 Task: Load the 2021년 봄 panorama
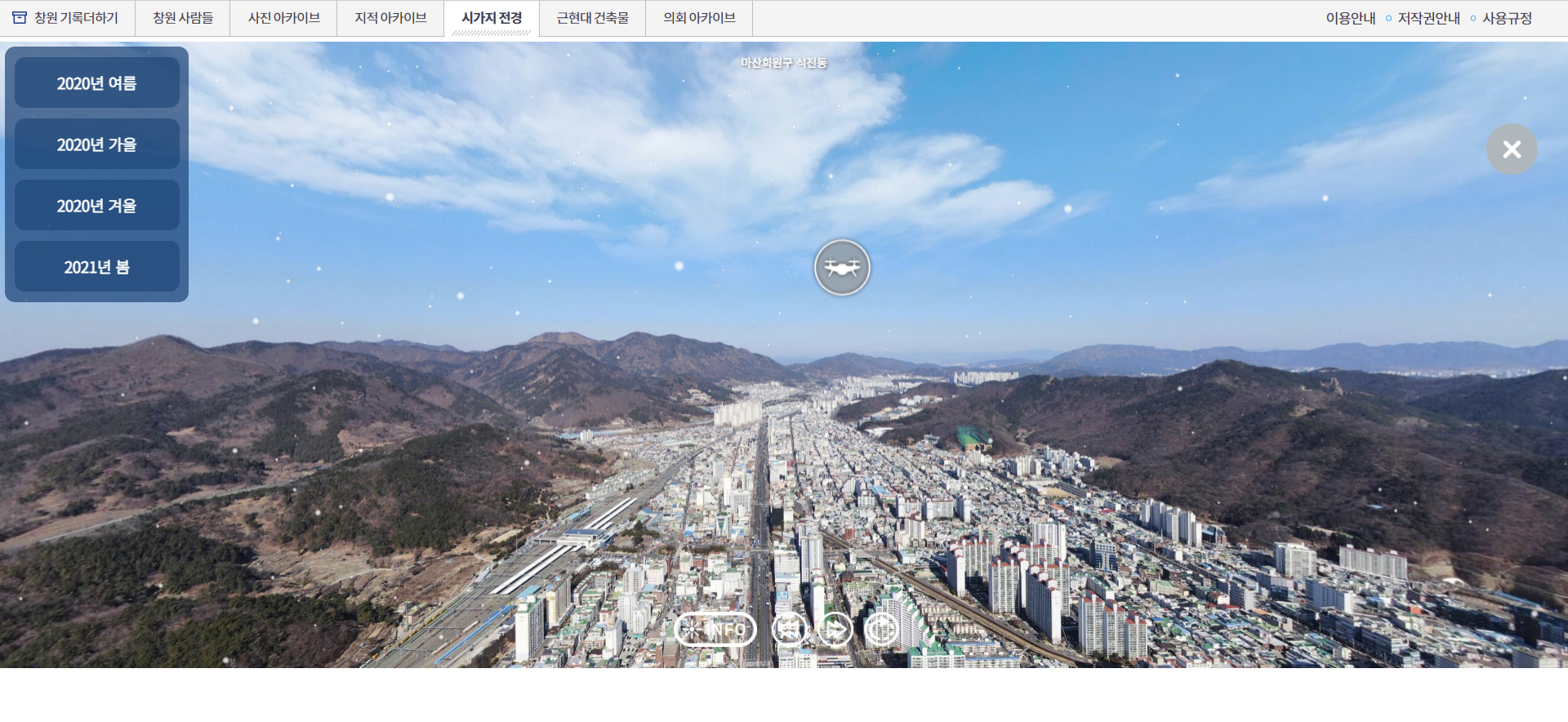coord(96,267)
